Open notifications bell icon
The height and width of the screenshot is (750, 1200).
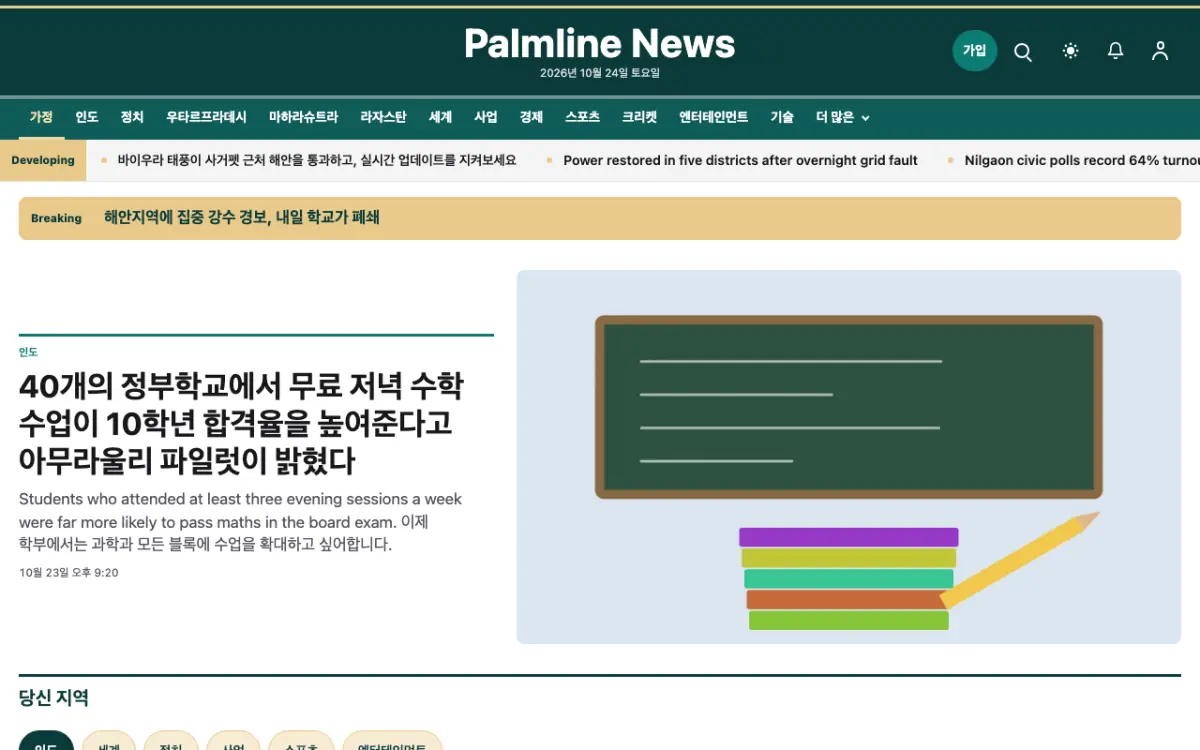[x=1116, y=51]
